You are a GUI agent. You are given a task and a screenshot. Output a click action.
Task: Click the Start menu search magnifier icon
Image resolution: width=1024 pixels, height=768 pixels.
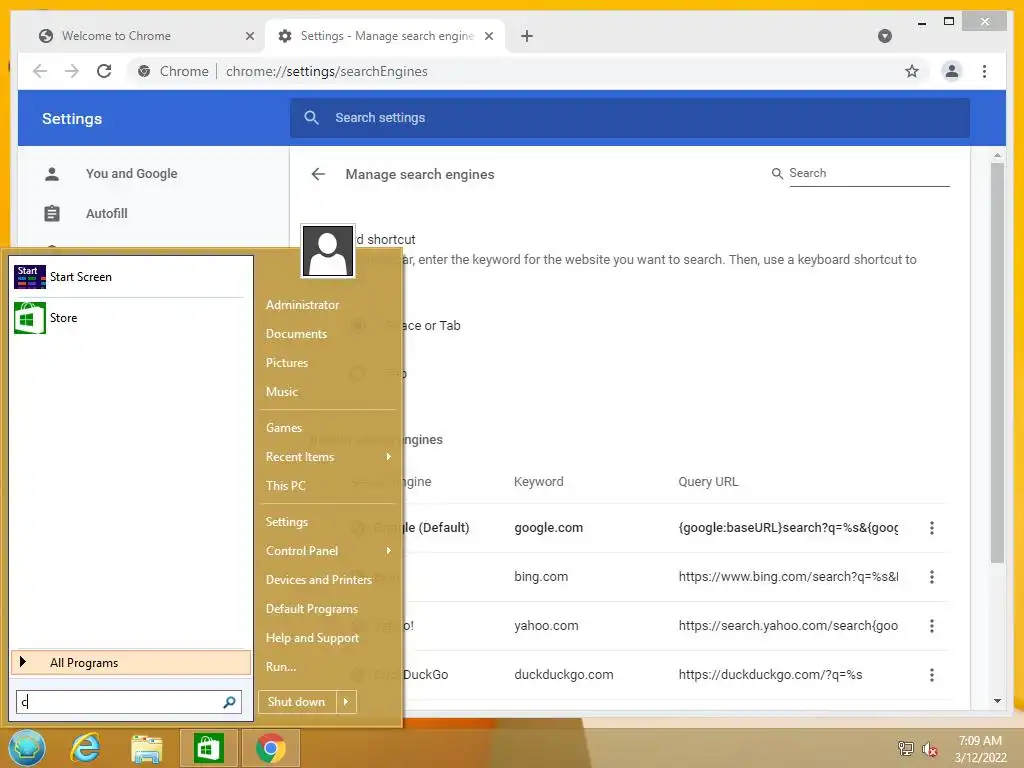[x=229, y=702]
